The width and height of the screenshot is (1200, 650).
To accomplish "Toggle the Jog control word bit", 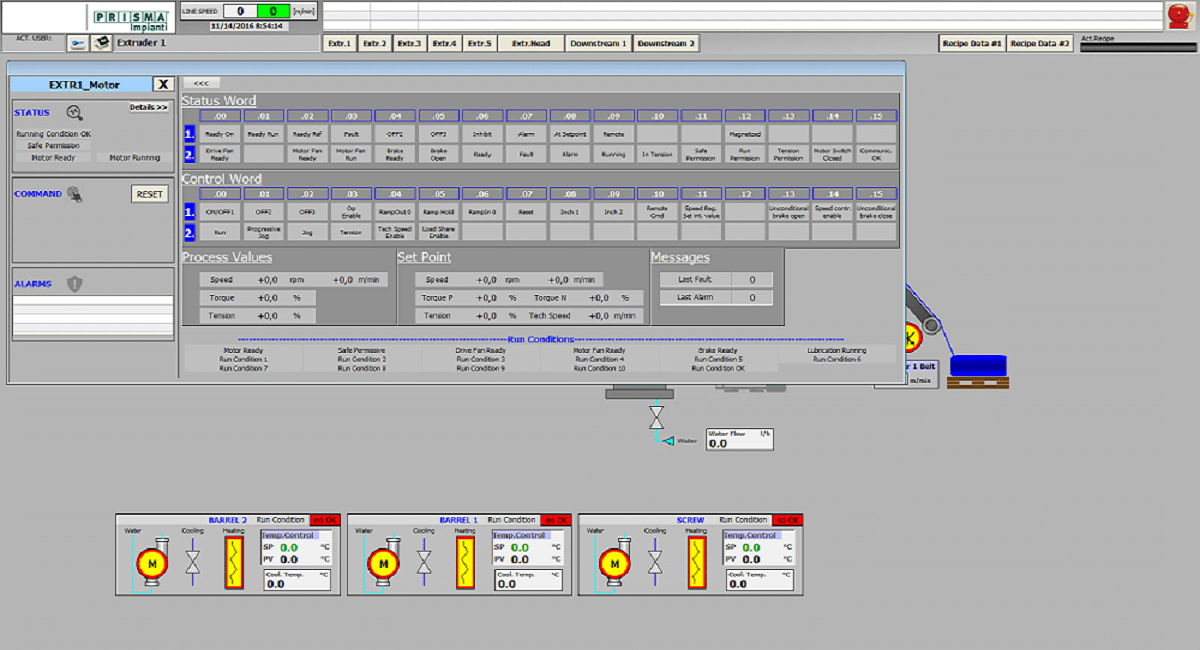I will pyautogui.click(x=306, y=231).
